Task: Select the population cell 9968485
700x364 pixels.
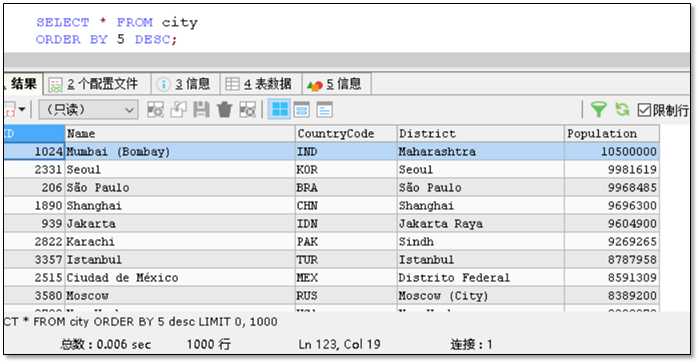Action: 612,188
